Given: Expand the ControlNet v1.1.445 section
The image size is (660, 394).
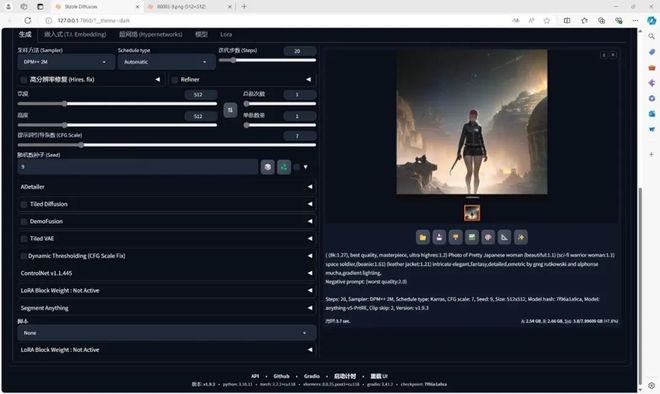Looking at the screenshot, I should 167,273.
